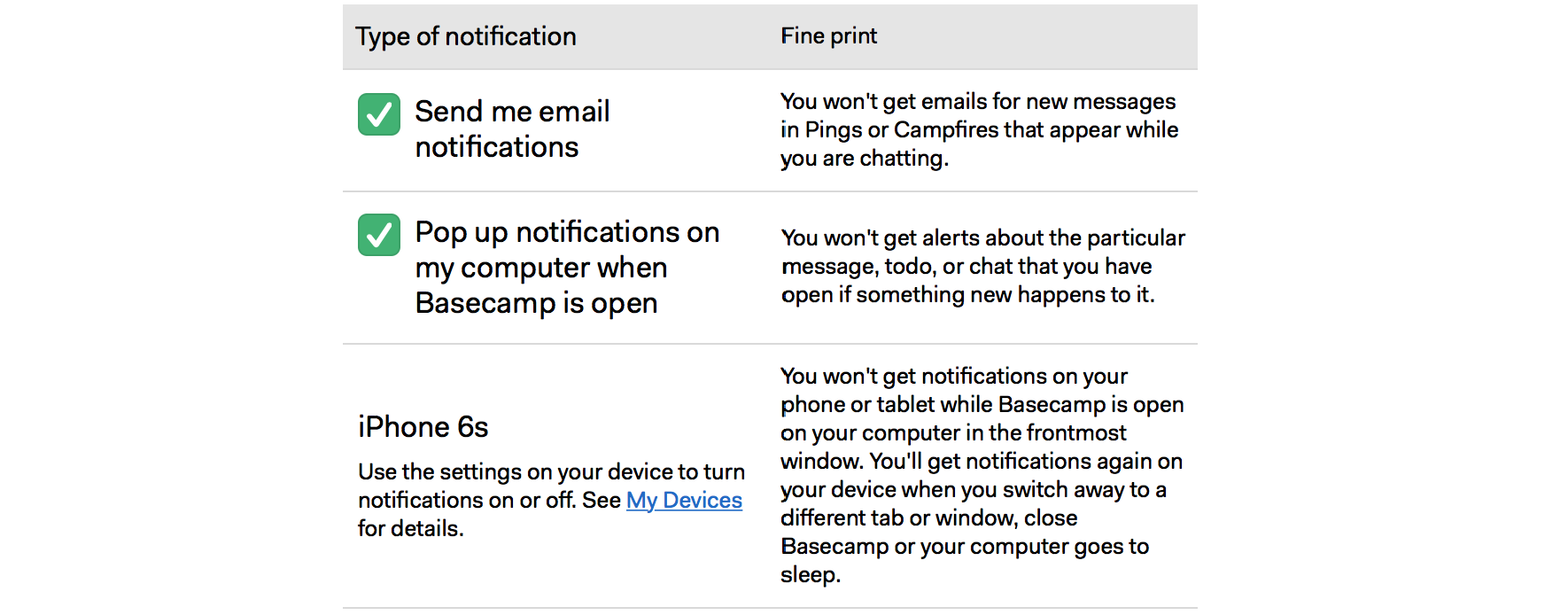Select the iPhone 6s device heading

tap(423, 427)
